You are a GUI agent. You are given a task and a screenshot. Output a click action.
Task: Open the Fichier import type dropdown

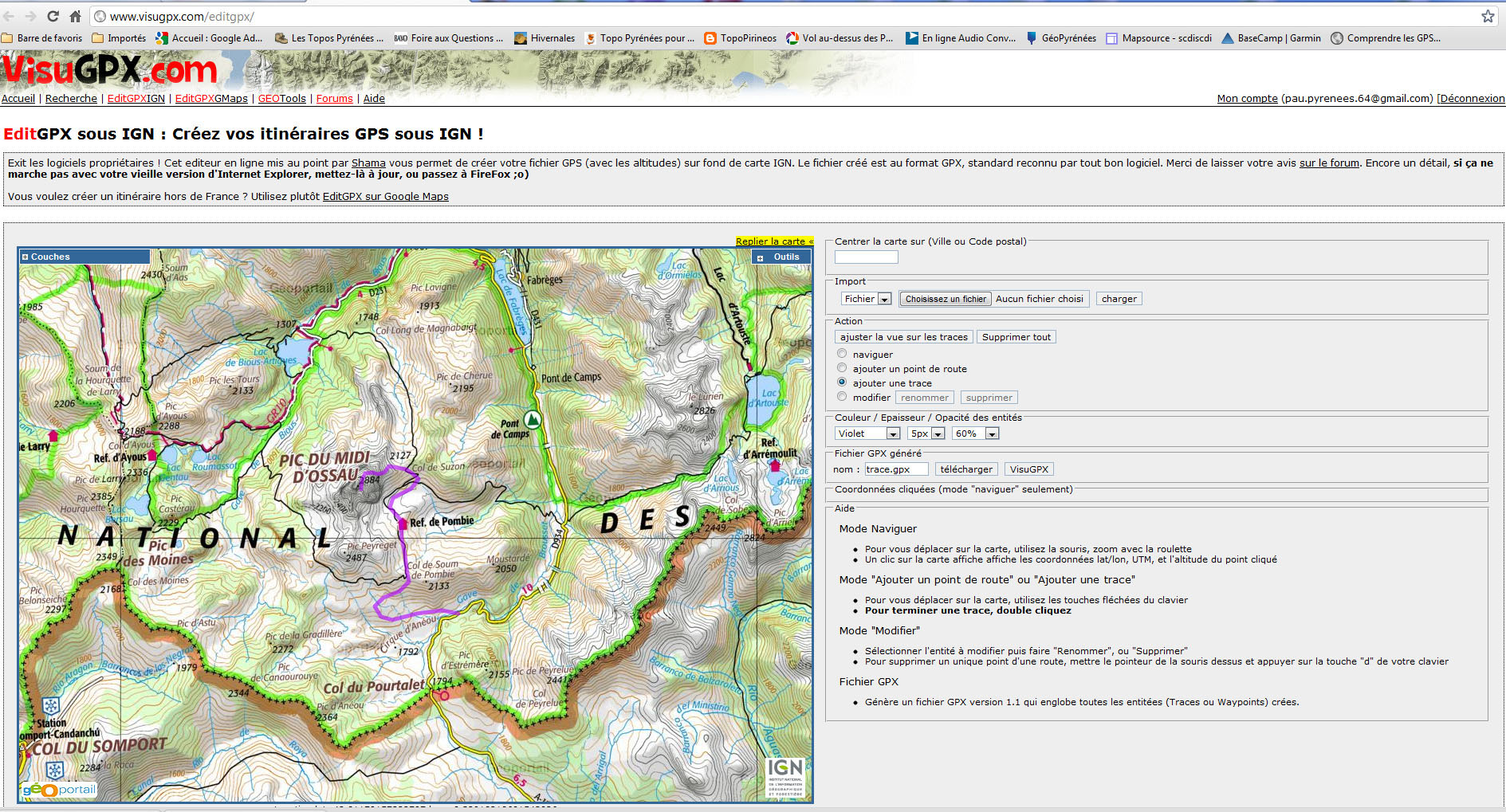pos(867,299)
